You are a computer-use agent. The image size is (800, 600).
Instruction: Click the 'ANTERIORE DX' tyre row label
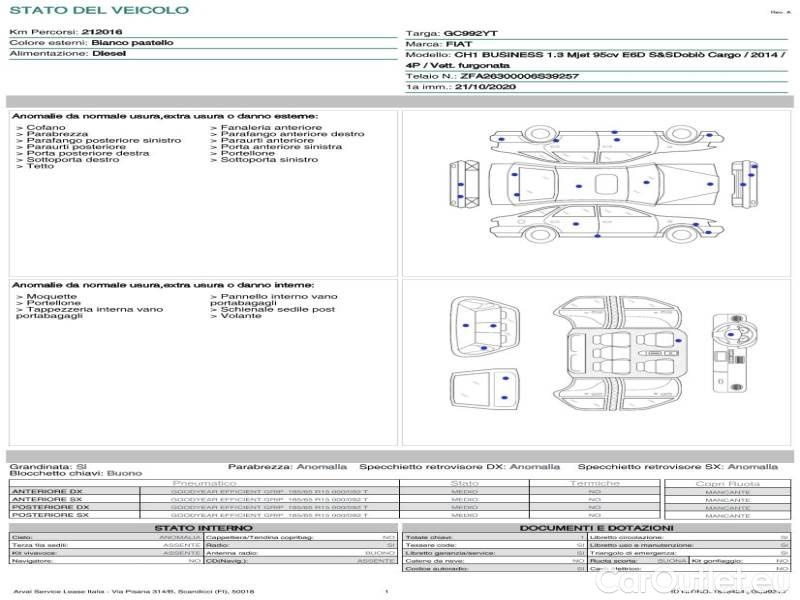[47, 491]
